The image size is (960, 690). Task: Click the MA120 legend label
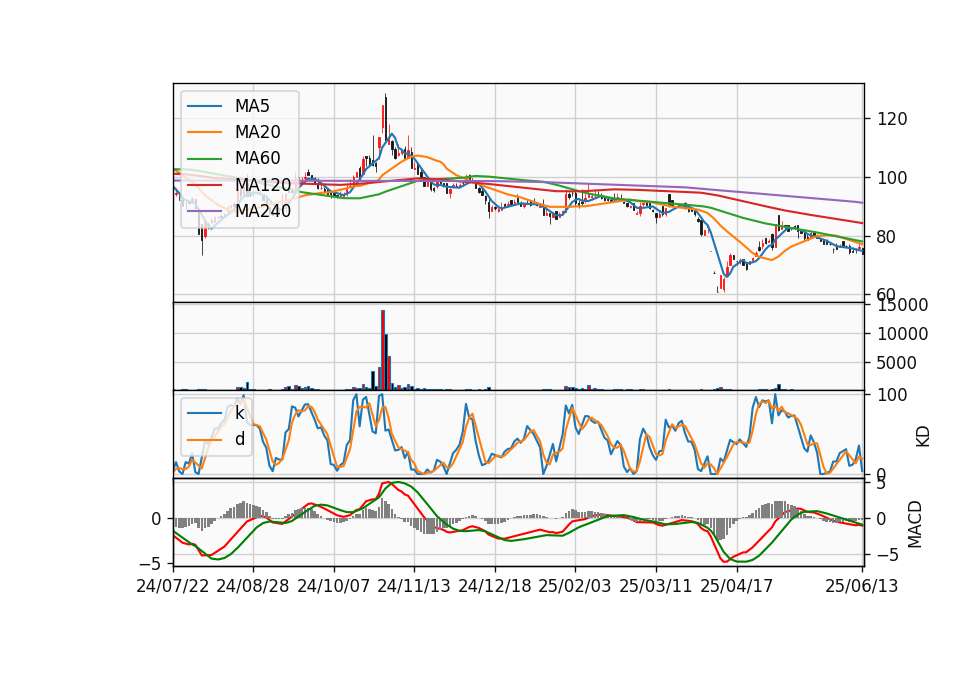263,185
